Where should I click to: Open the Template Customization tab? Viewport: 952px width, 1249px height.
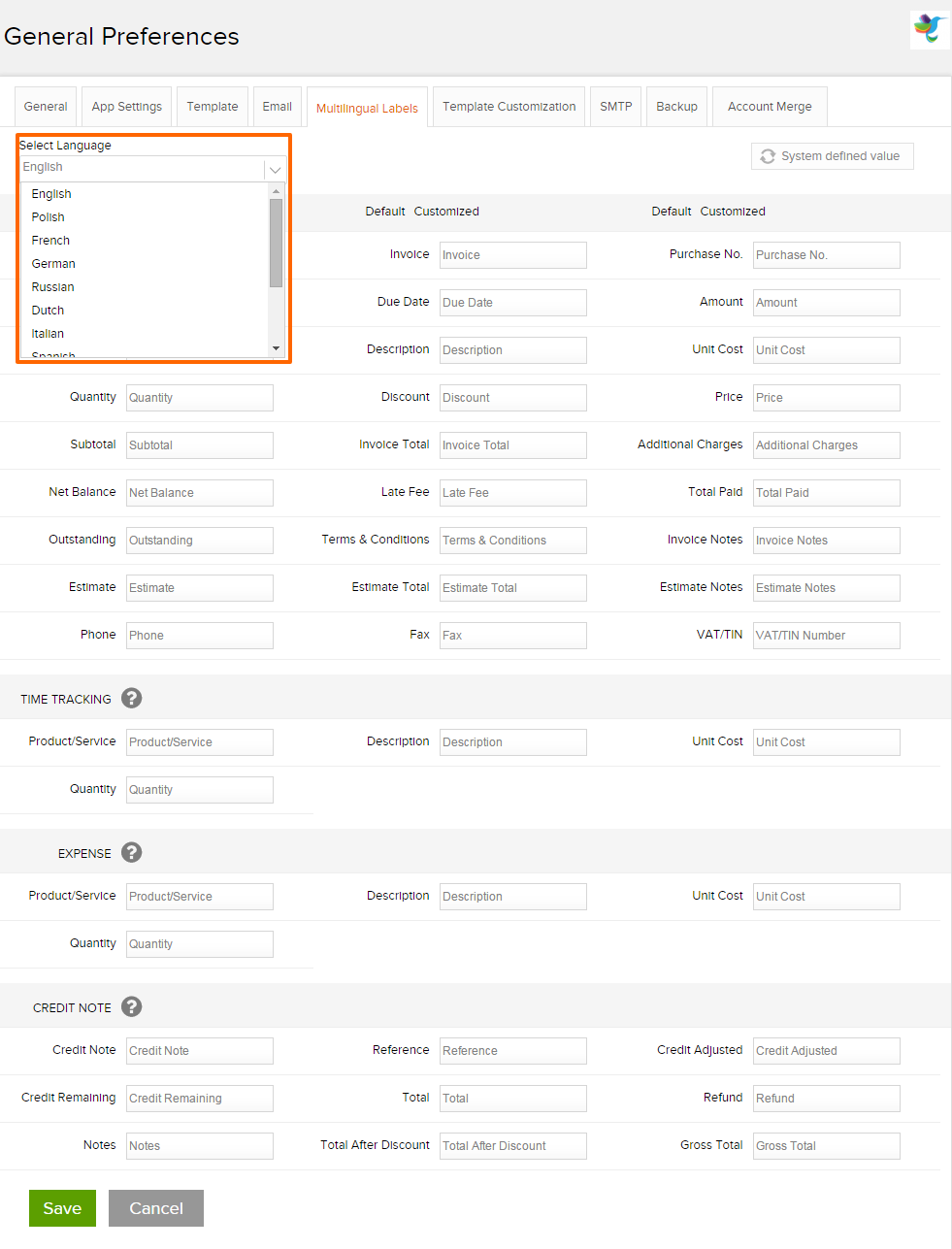tap(509, 107)
